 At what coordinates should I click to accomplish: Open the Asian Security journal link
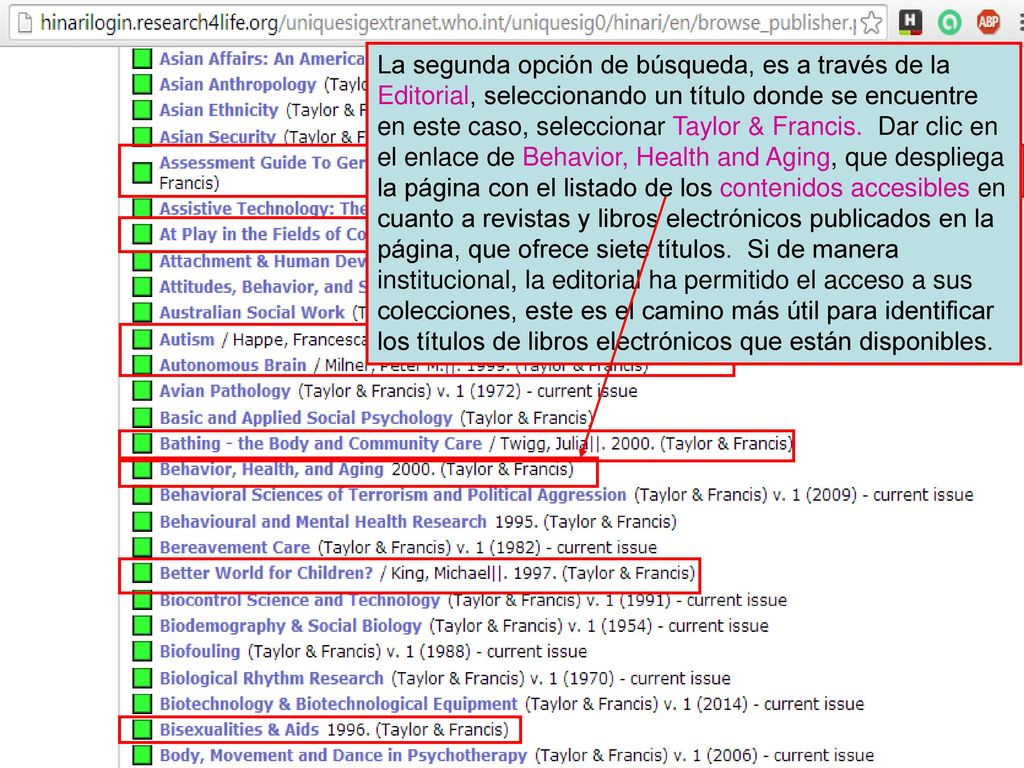[x=217, y=136]
